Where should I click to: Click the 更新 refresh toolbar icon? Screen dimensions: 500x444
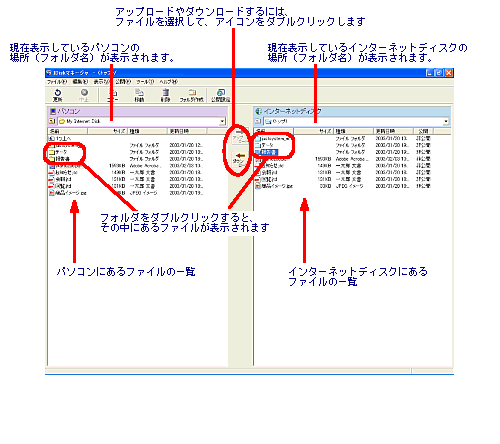58,95
